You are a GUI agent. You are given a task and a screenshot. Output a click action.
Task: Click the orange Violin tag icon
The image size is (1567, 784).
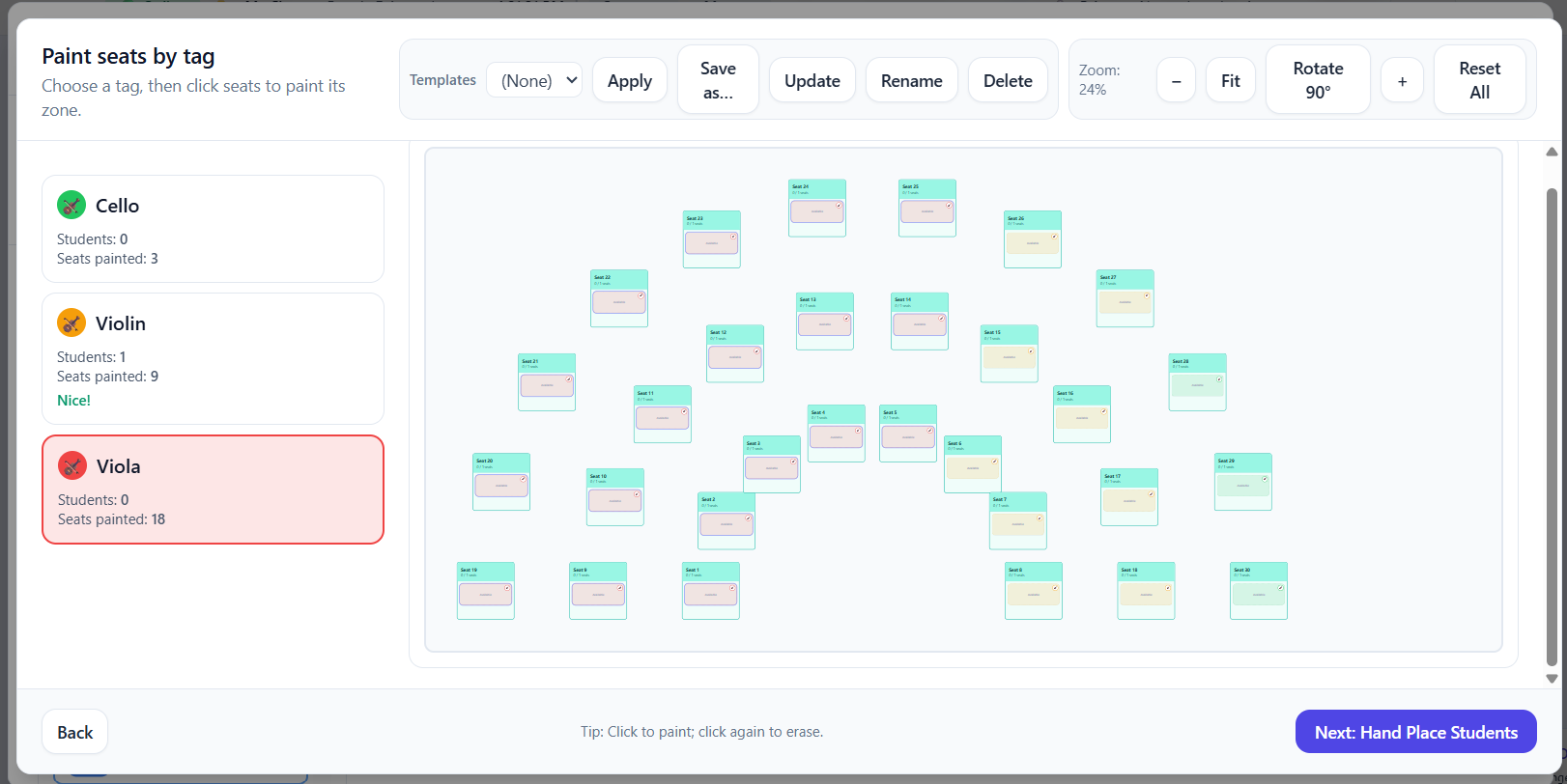click(71, 322)
